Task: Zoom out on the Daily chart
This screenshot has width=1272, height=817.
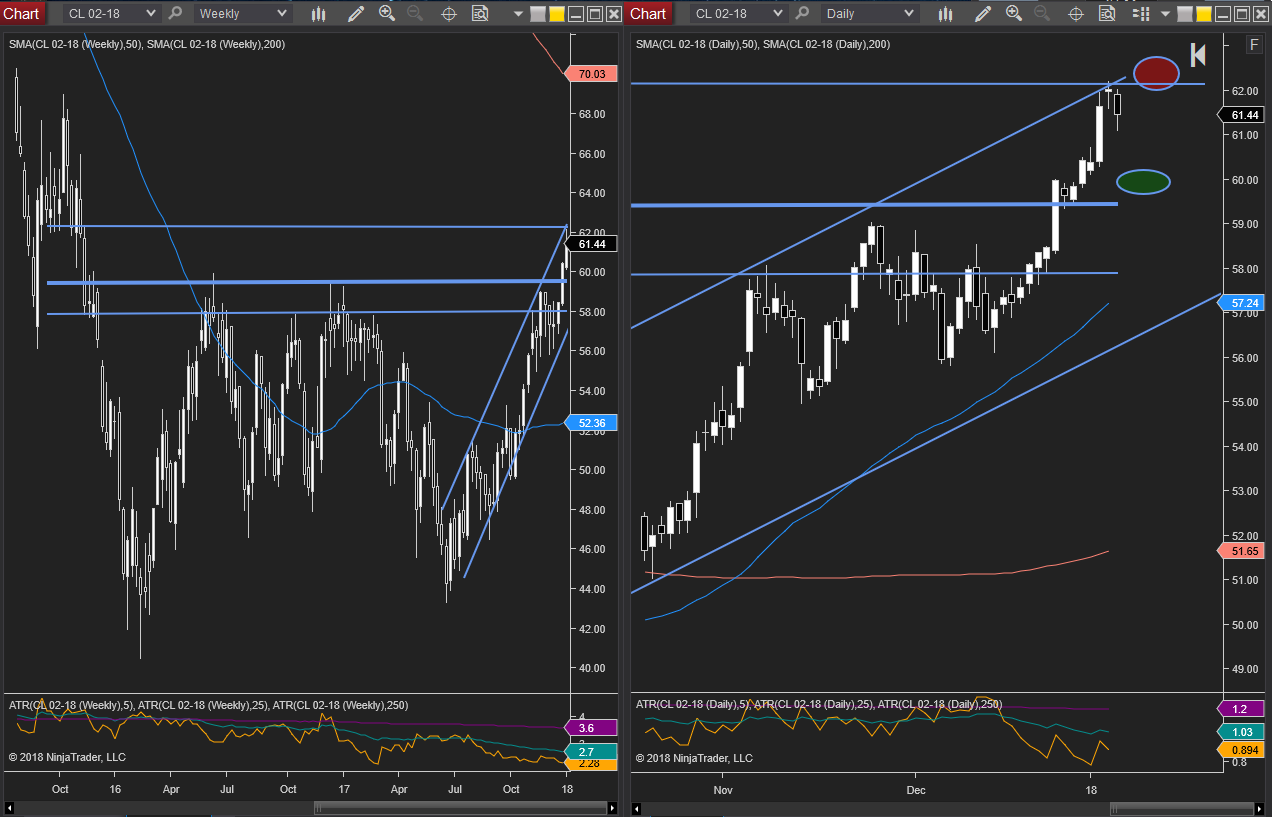Action: point(1042,14)
